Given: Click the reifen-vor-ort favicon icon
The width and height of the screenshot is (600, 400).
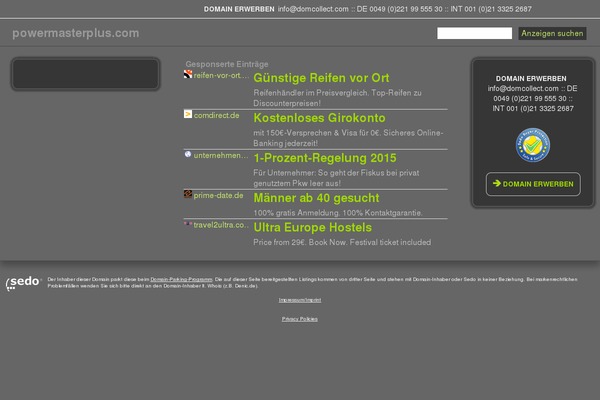Looking at the screenshot, I should (188, 74).
